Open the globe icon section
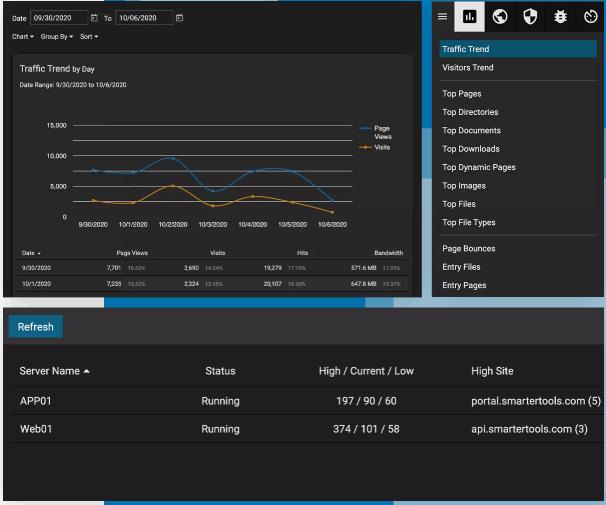The width and height of the screenshot is (606, 505). 500,17
